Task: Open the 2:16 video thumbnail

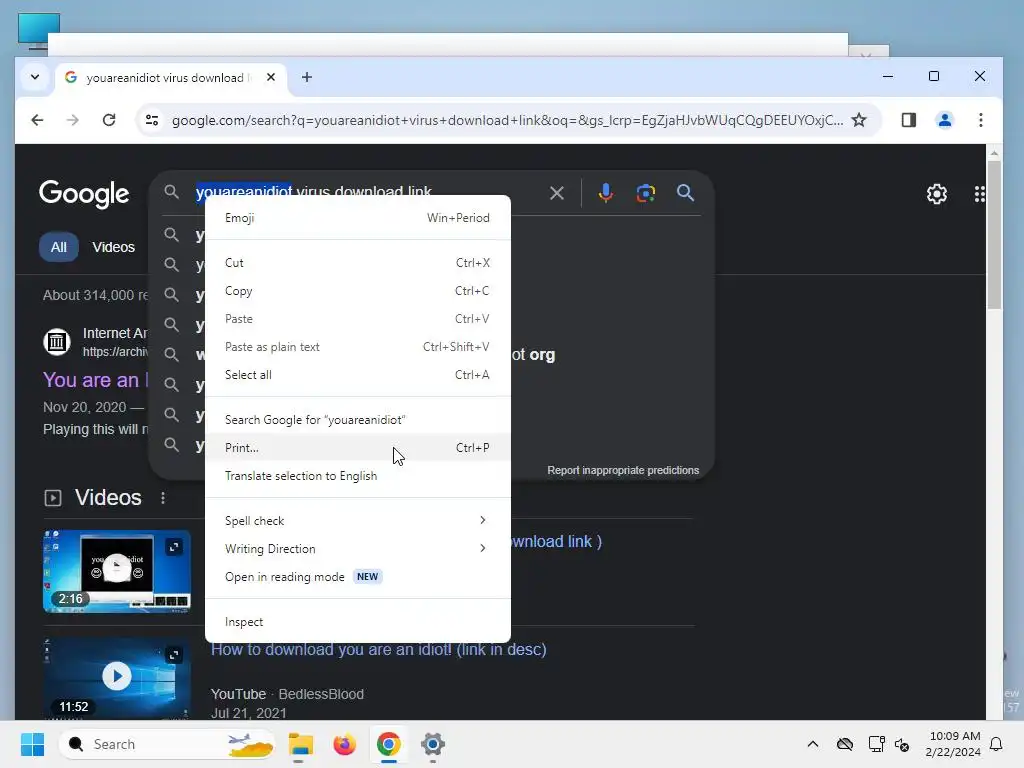Action: point(117,571)
